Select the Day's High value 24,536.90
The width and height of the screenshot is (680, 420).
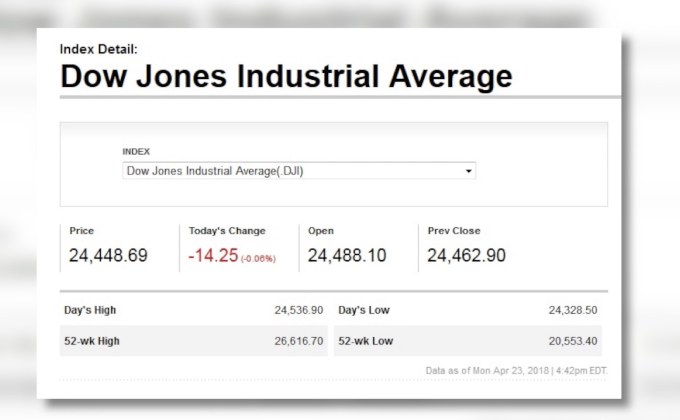click(299, 310)
